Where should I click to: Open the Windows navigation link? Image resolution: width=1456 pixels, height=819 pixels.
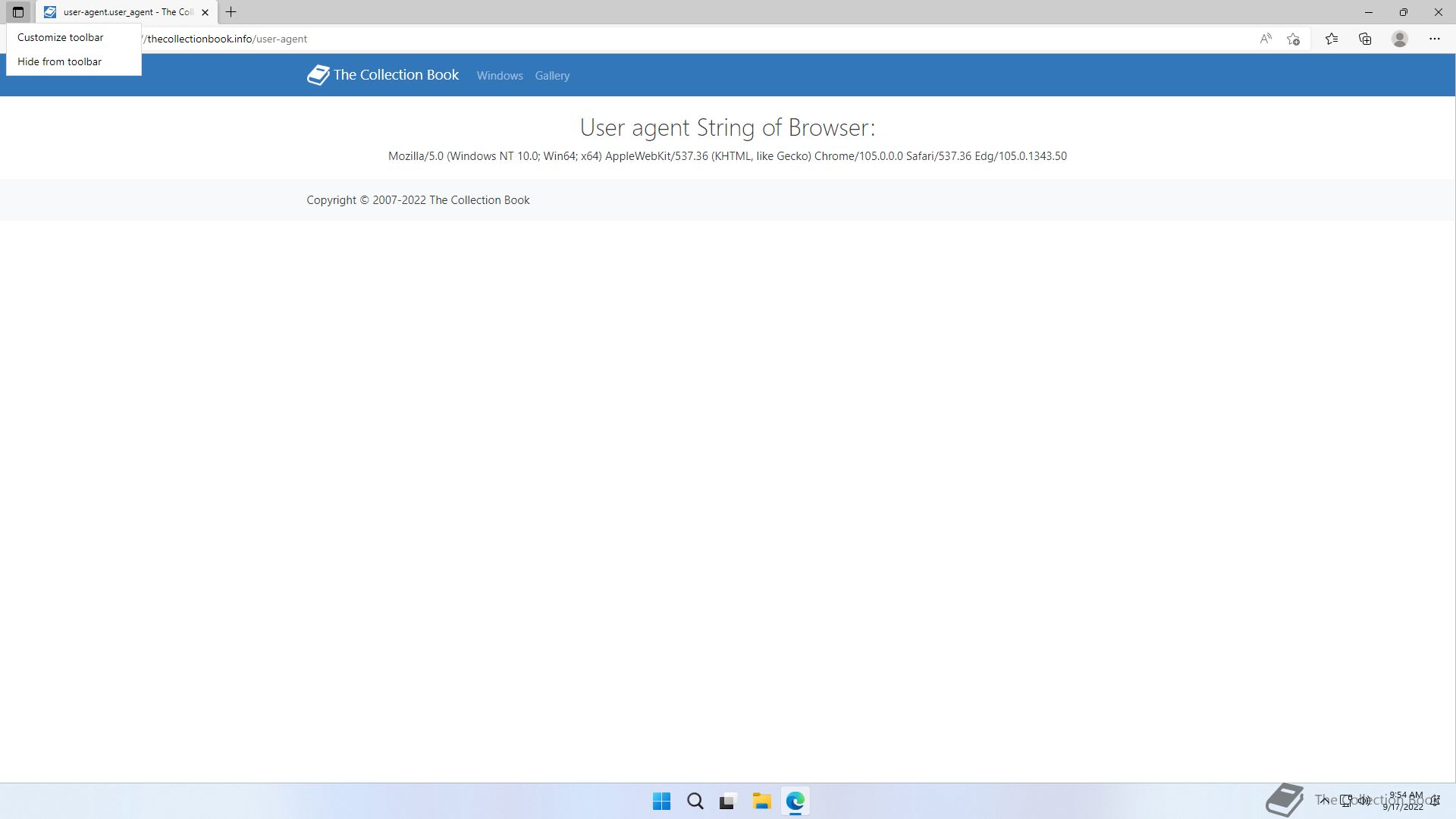(x=500, y=76)
